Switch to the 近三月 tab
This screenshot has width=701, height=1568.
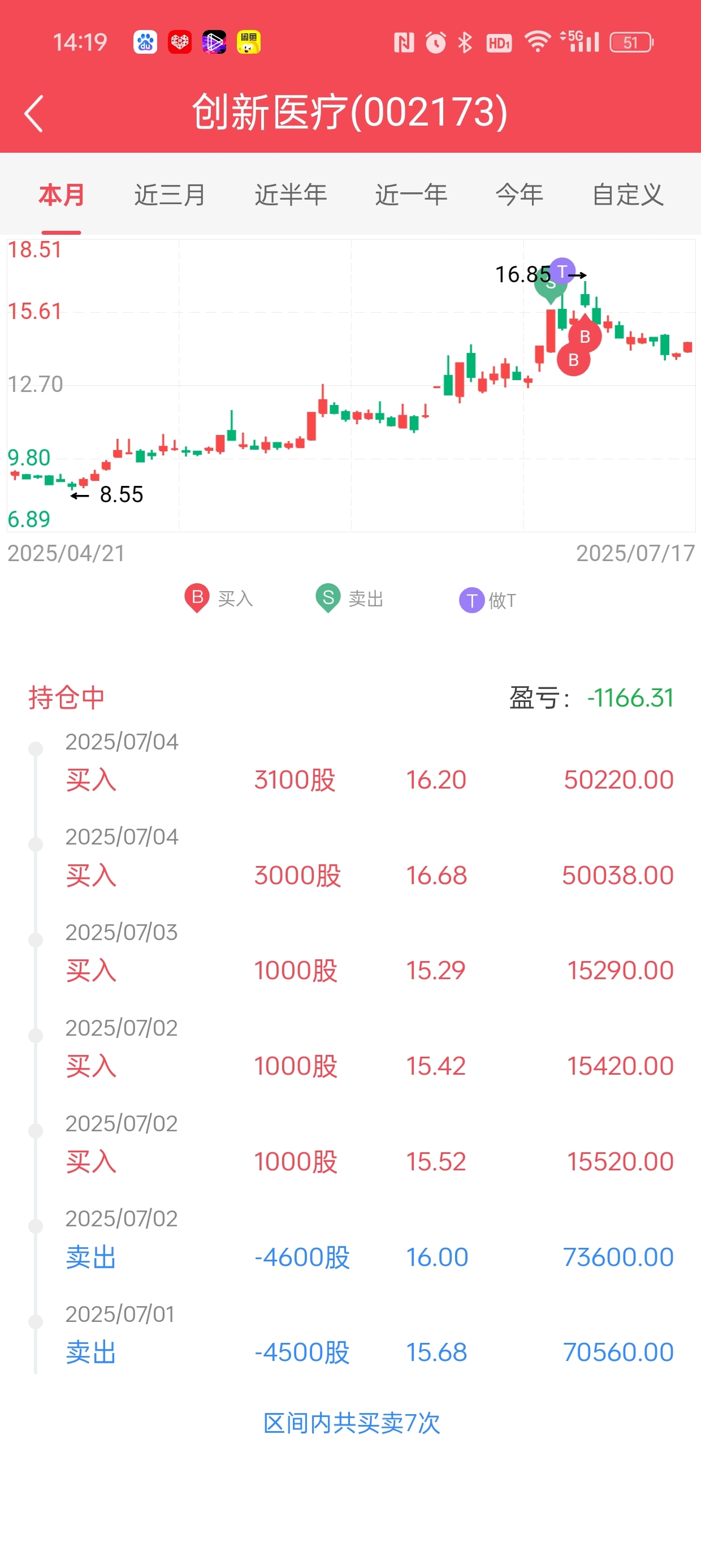click(x=170, y=195)
